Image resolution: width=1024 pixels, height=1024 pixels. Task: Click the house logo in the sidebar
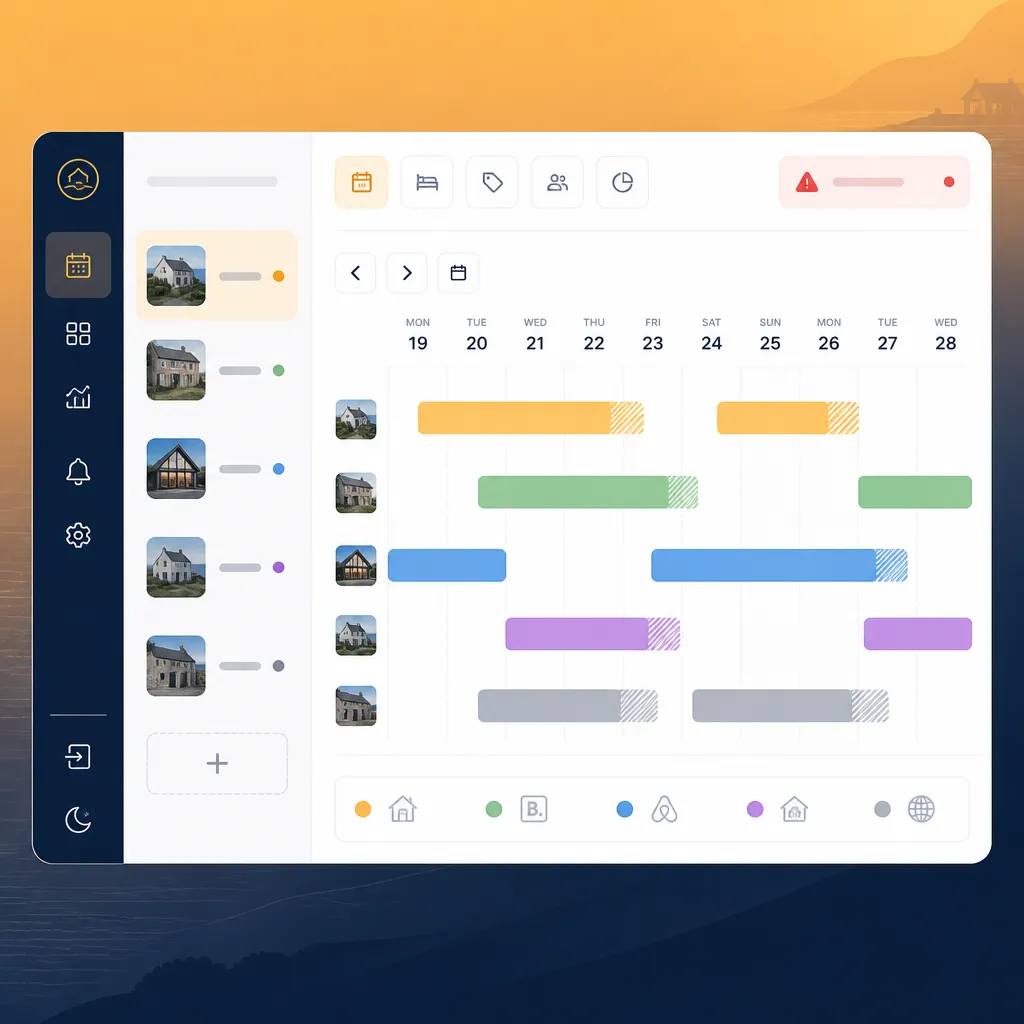pyautogui.click(x=78, y=179)
